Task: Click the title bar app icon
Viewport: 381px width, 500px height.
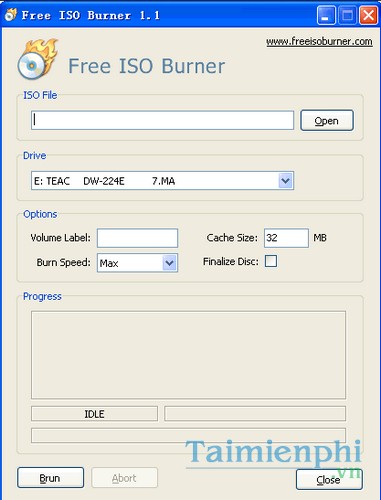Action: 11,14
